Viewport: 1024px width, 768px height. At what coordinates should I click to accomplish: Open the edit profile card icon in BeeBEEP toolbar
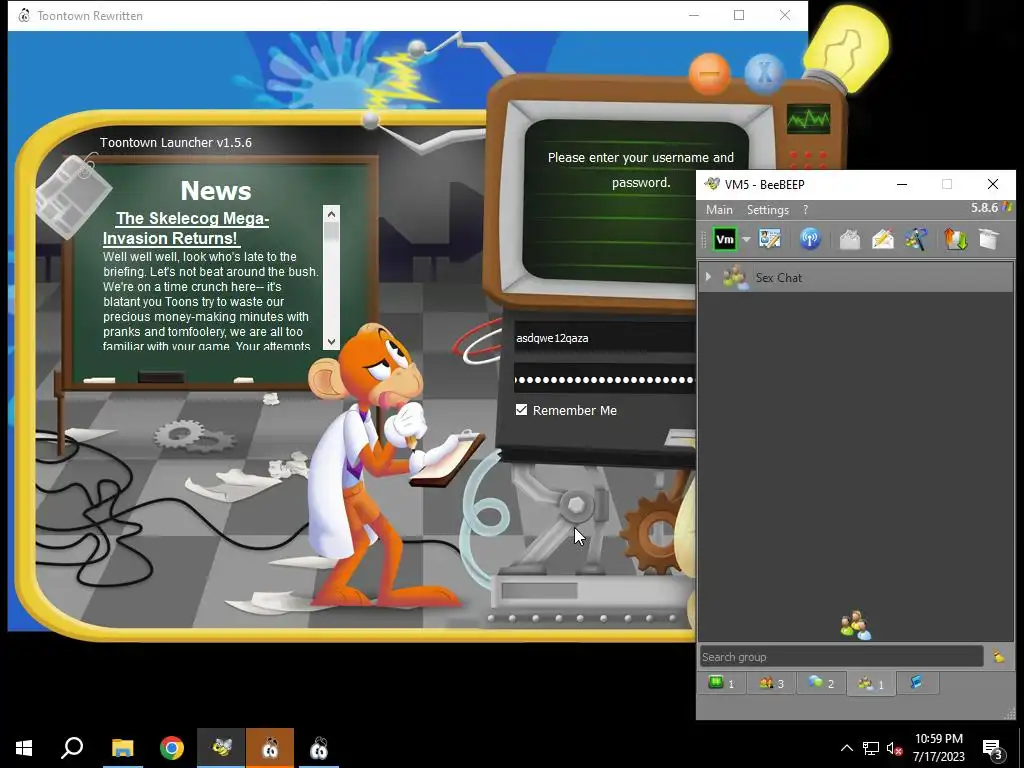(x=770, y=239)
